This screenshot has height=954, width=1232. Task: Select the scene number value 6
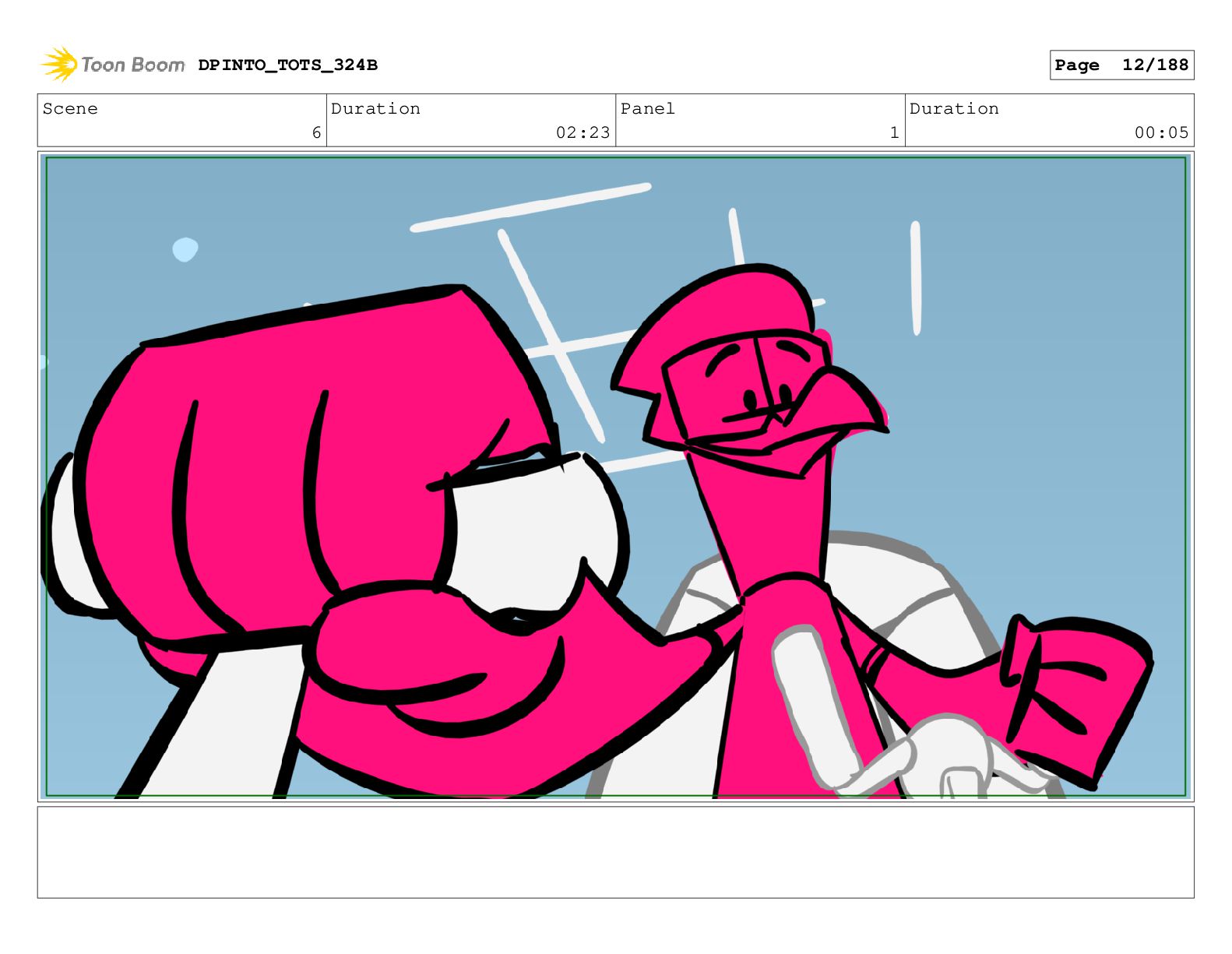[x=316, y=133]
